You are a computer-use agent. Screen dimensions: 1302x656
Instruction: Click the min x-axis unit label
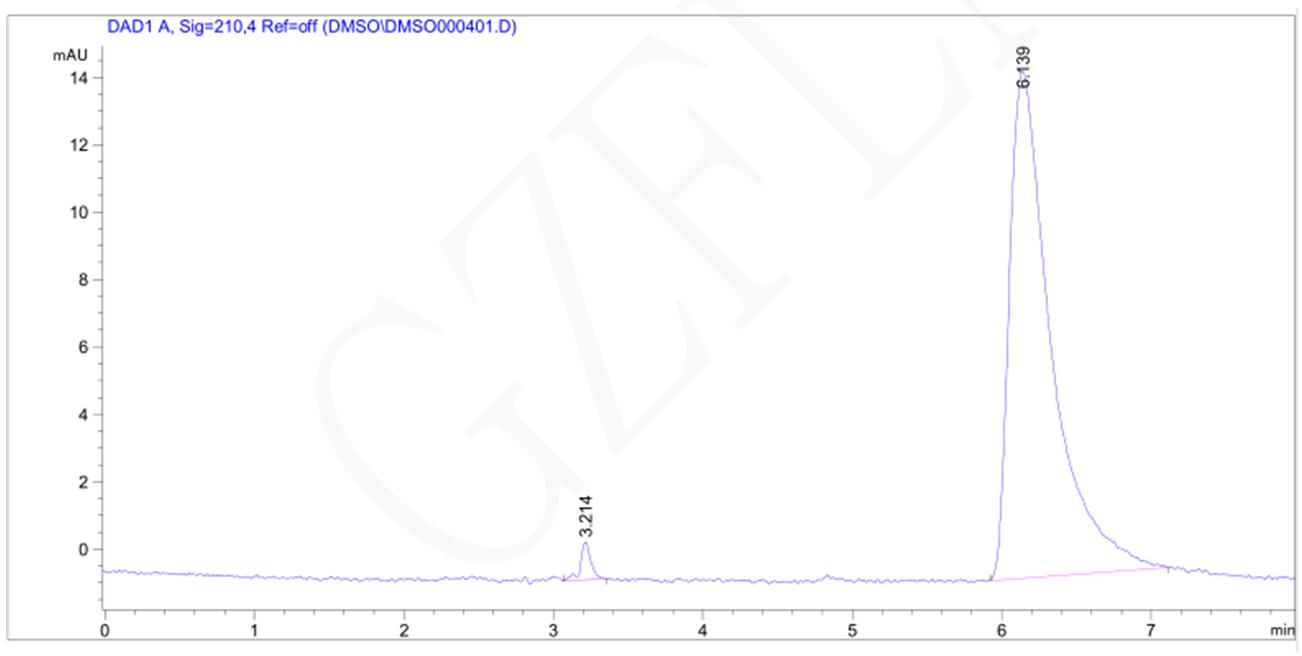click(1281, 630)
